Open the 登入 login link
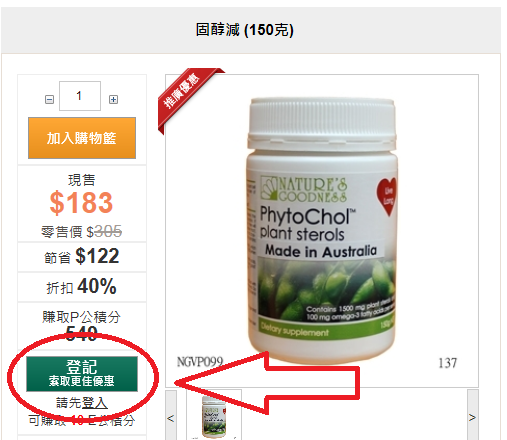This screenshot has height=440, width=507. [95, 403]
